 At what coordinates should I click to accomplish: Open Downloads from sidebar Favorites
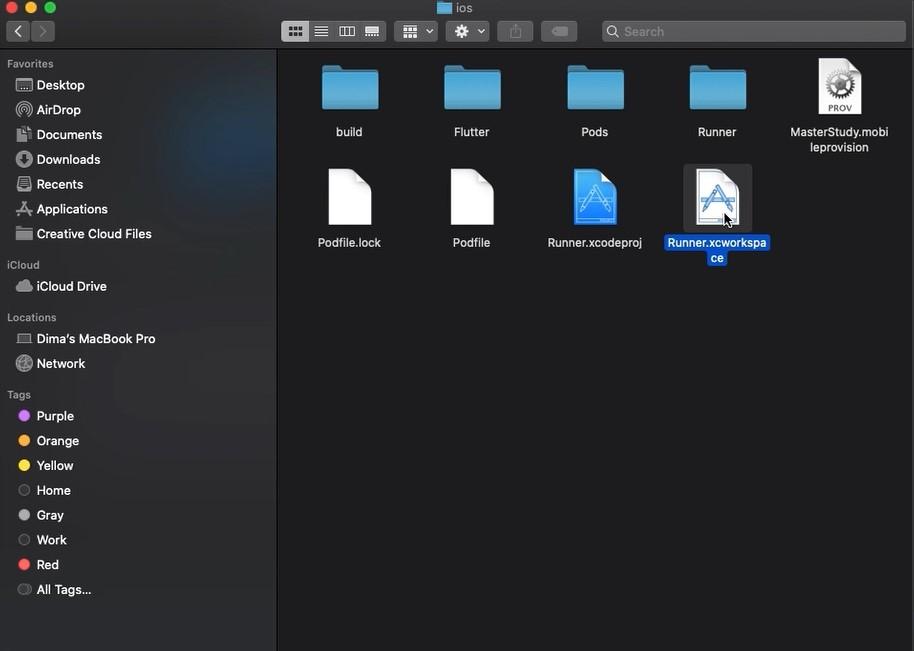click(68, 159)
